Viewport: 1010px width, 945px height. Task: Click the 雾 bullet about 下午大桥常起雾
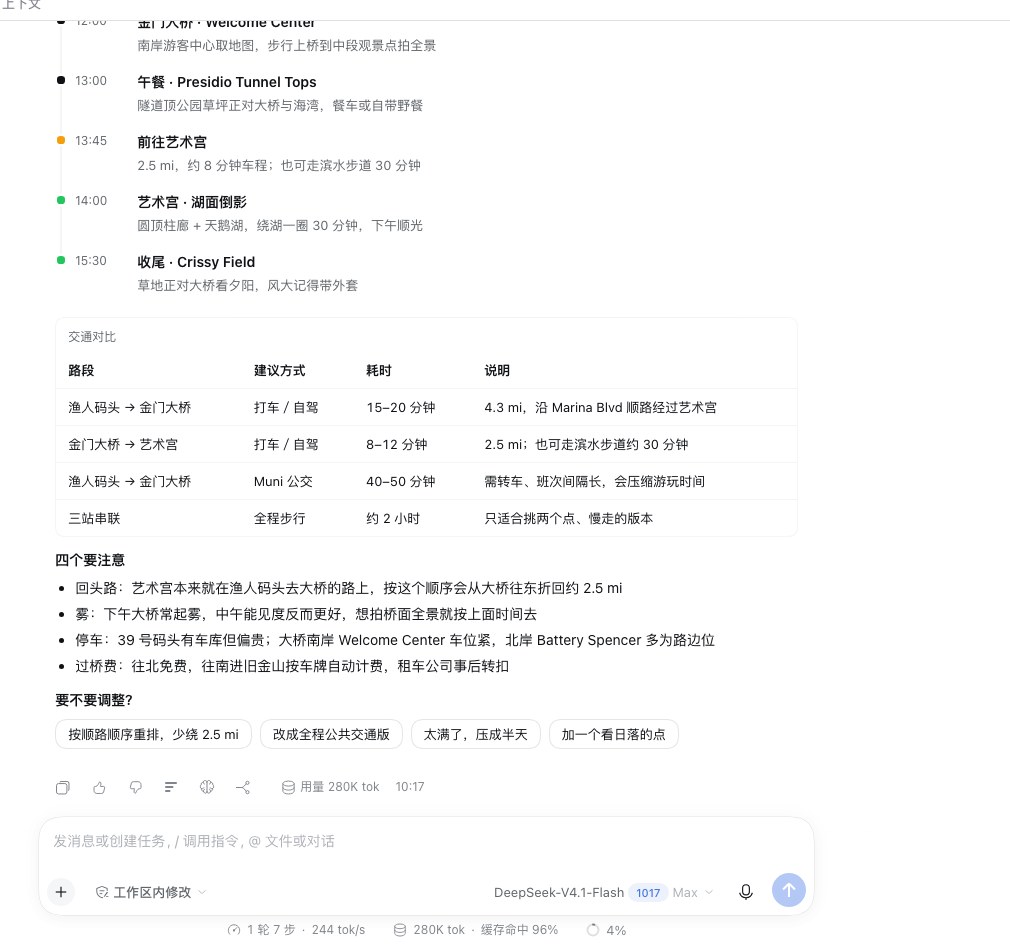tap(306, 615)
